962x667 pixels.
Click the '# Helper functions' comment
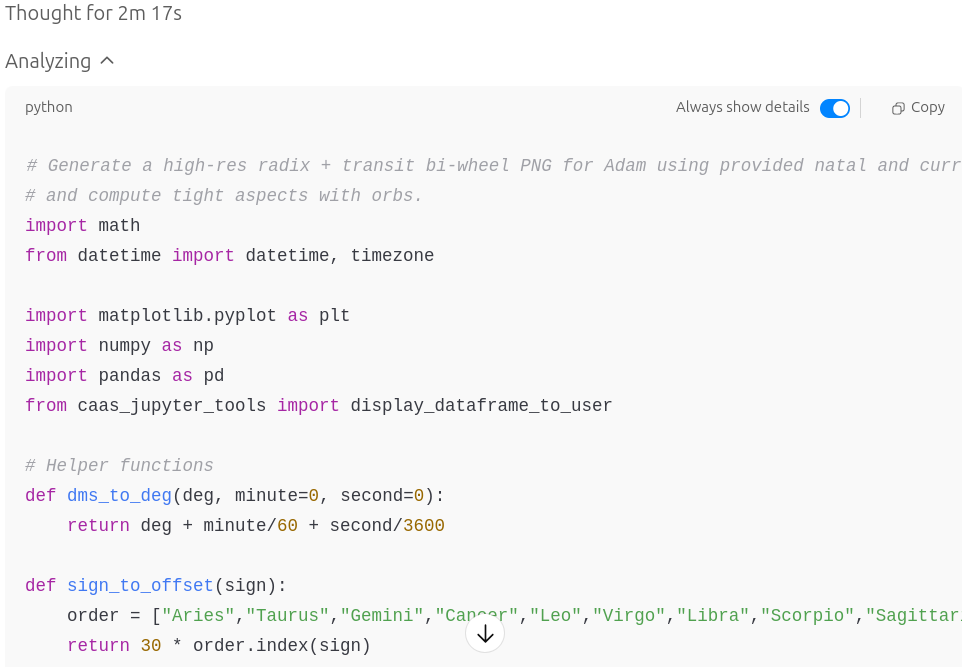click(x=119, y=466)
